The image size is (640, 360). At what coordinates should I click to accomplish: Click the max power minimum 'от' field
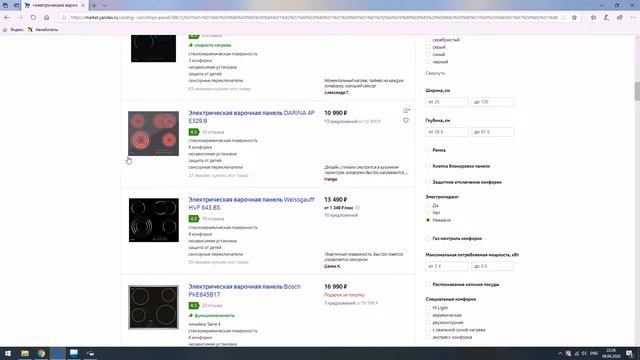coord(447,266)
